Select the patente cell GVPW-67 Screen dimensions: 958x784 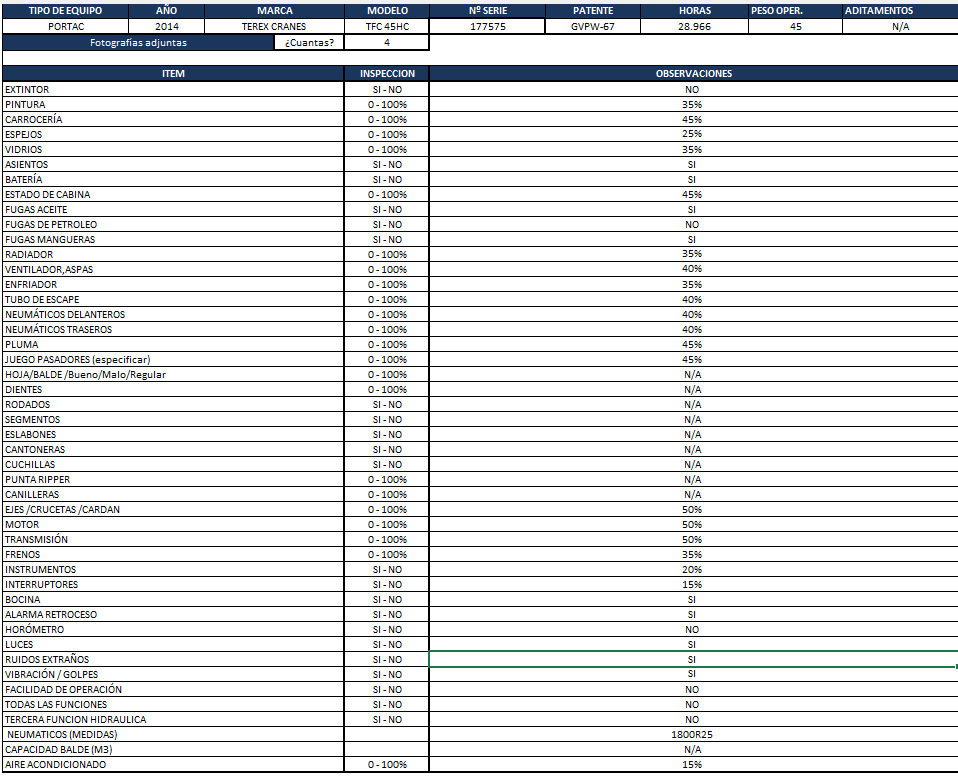click(593, 26)
